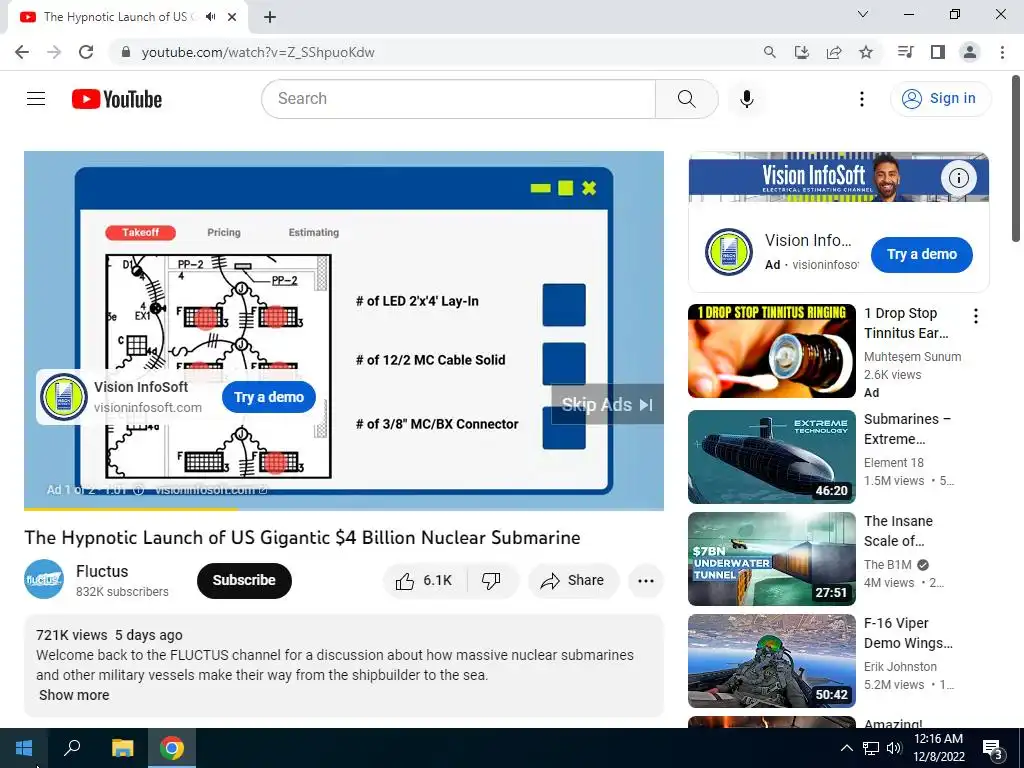Open the browser zoom magnifier icon
Viewport: 1024px width, 768px height.
(769, 52)
